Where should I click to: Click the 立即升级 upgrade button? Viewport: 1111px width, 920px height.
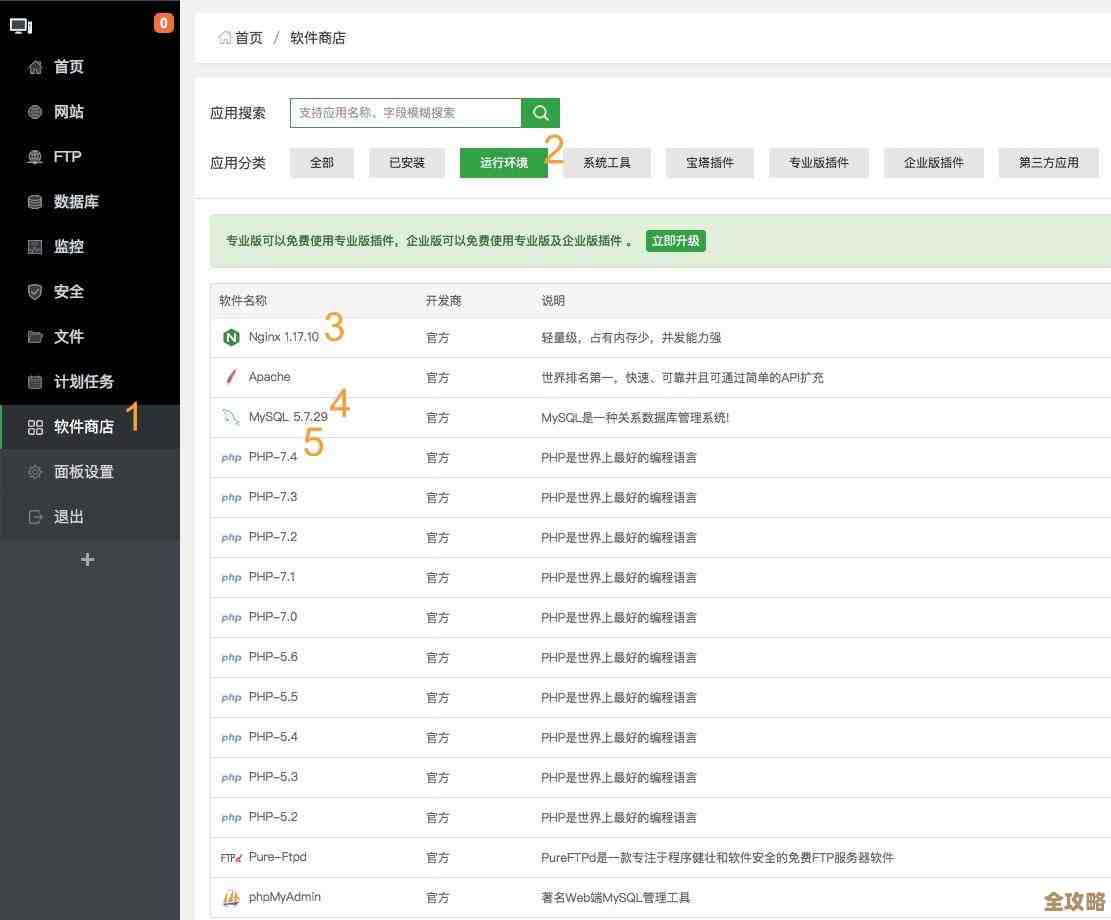(x=676, y=241)
